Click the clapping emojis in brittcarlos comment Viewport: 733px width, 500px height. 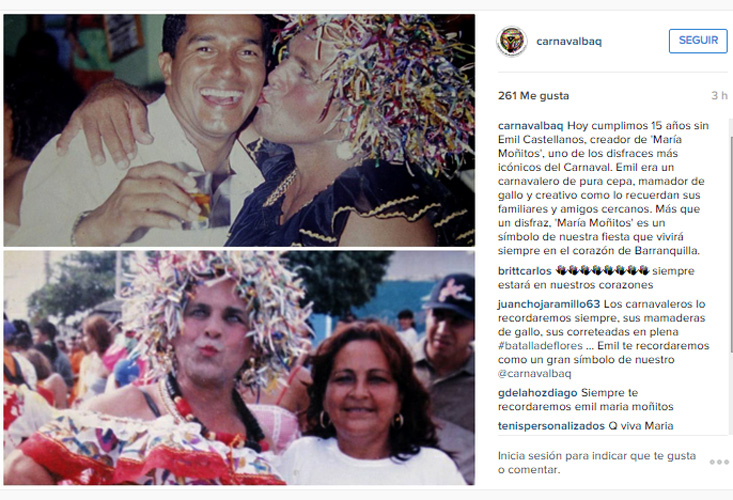pyautogui.click(x=602, y=271)
